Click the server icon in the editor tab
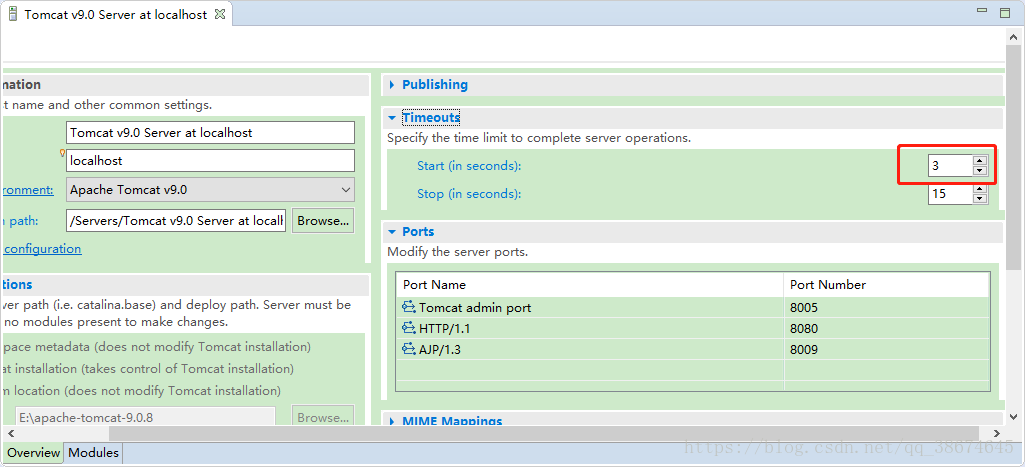1025x467 pixels. coord(13,14)
